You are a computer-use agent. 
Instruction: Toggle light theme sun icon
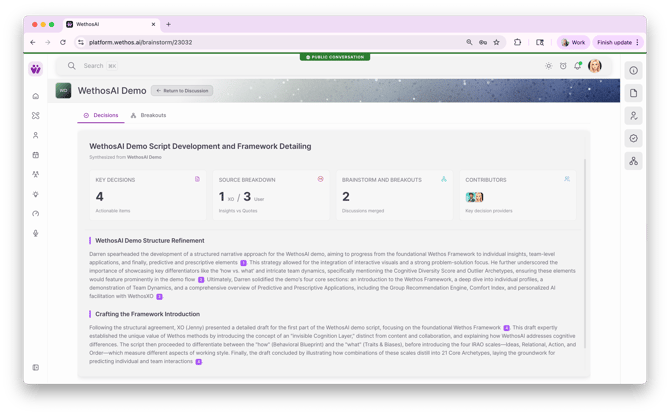(x=548, y=66)
